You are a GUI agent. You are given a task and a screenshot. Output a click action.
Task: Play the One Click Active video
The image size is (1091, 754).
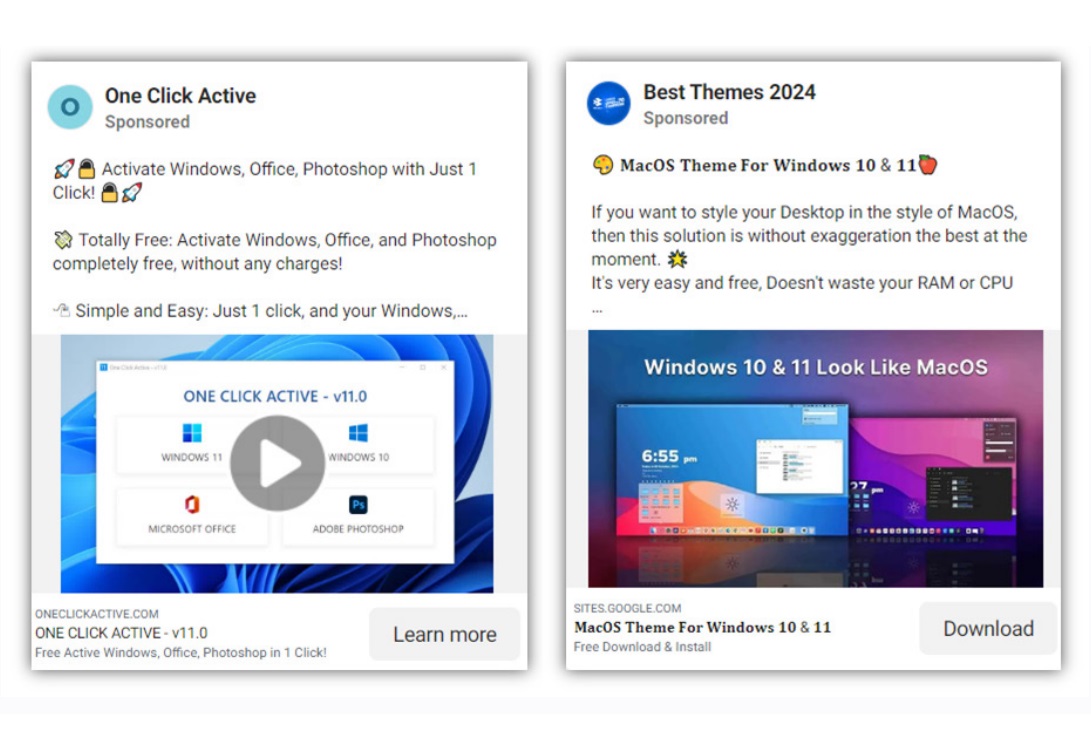pyautogui.click(x=277, y=464)
